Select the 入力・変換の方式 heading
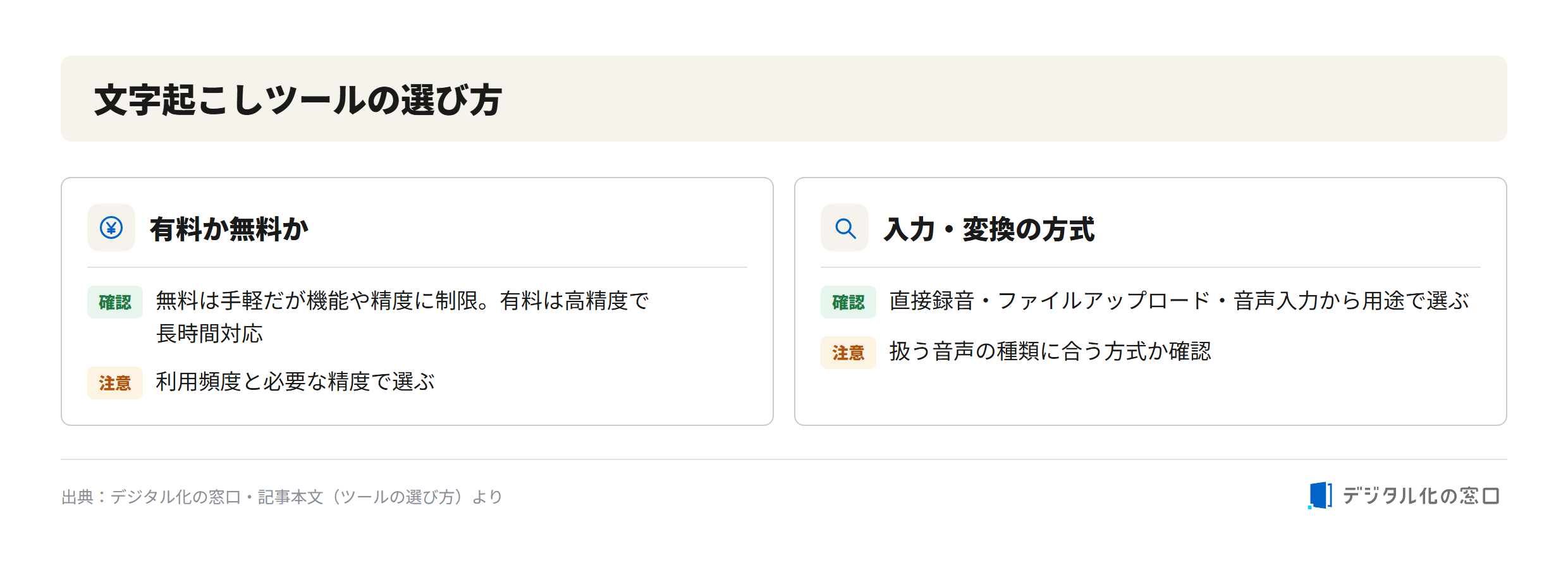Screen dimensions: 1568x570 pos(989,229)
